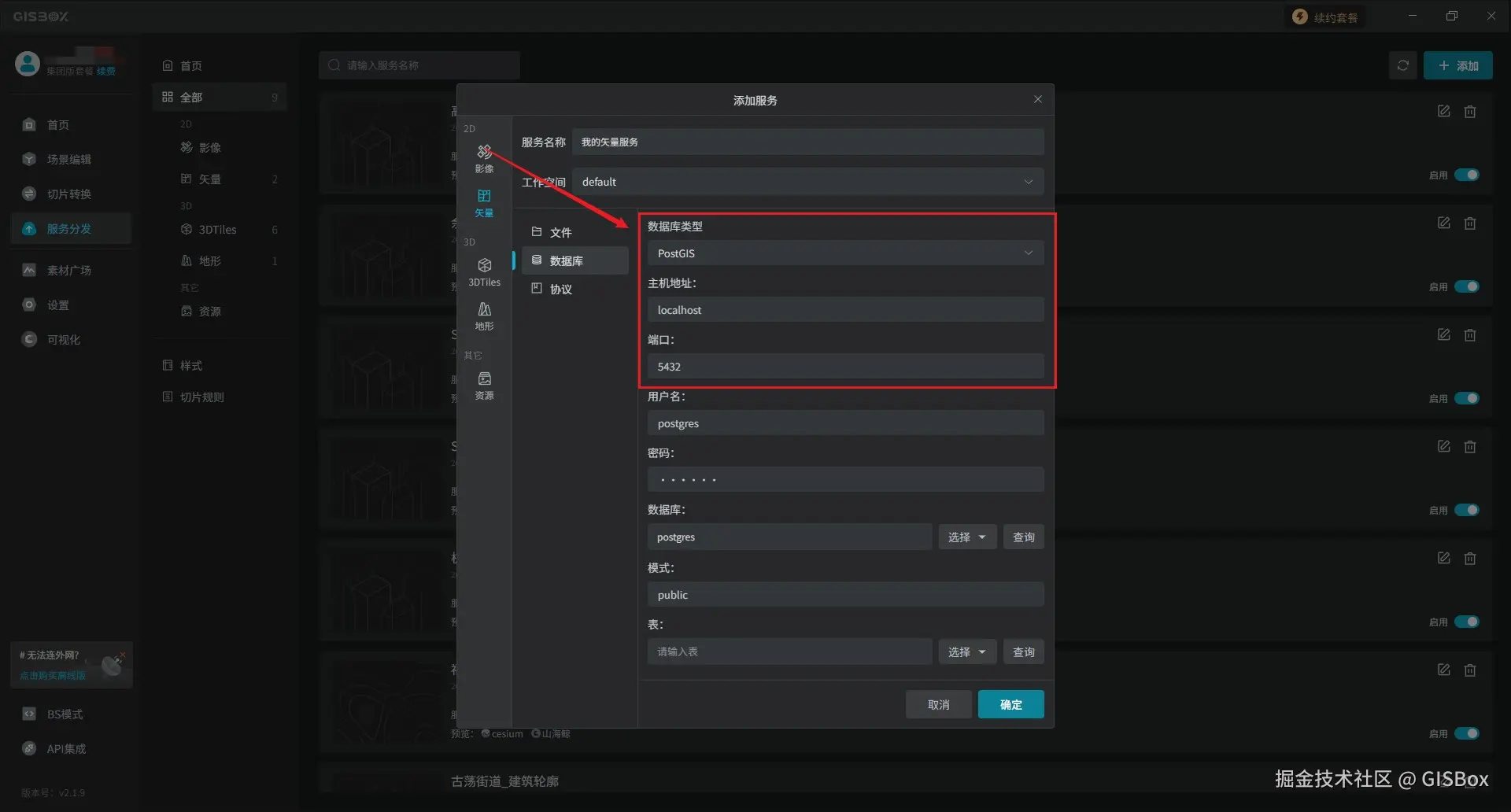Select the 地形 terrain type in dialog
Viewport: 1511px width, 812px height.
[x=484, y=316]
